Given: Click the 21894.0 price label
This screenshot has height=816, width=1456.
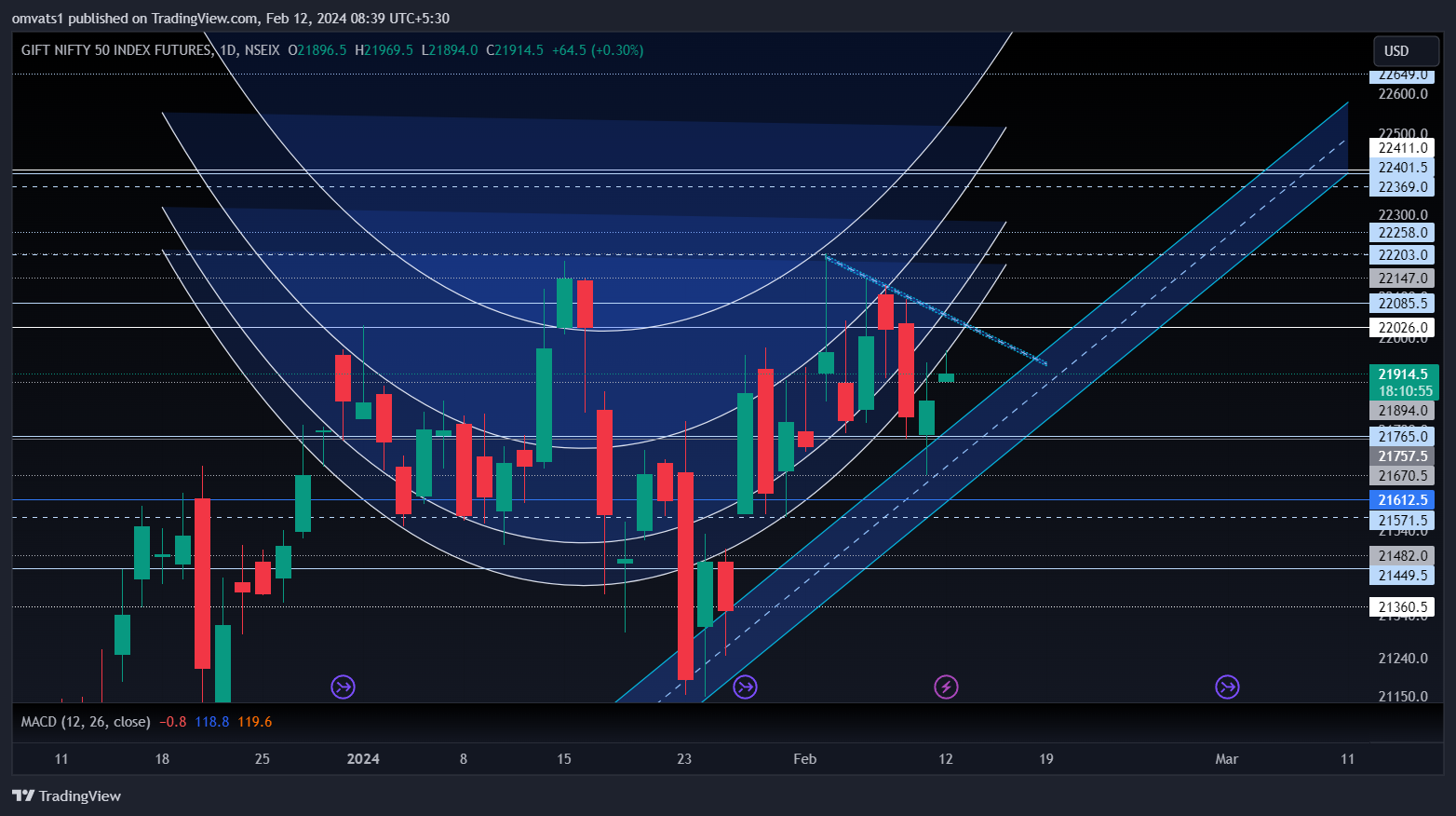Looking at the screenshot, I should (1402, 411).
